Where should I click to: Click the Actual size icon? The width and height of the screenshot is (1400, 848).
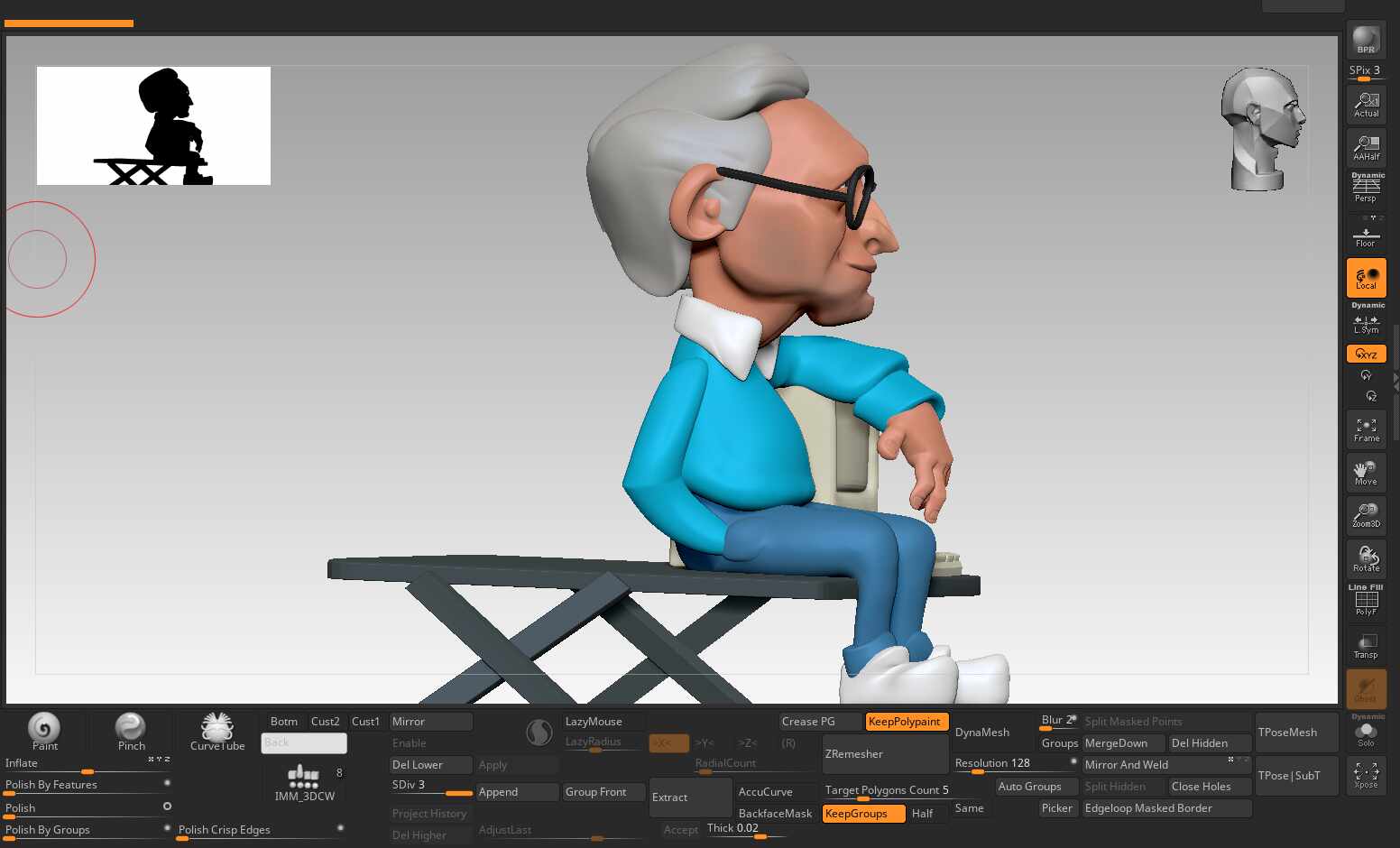click(x=1366, y=105)
